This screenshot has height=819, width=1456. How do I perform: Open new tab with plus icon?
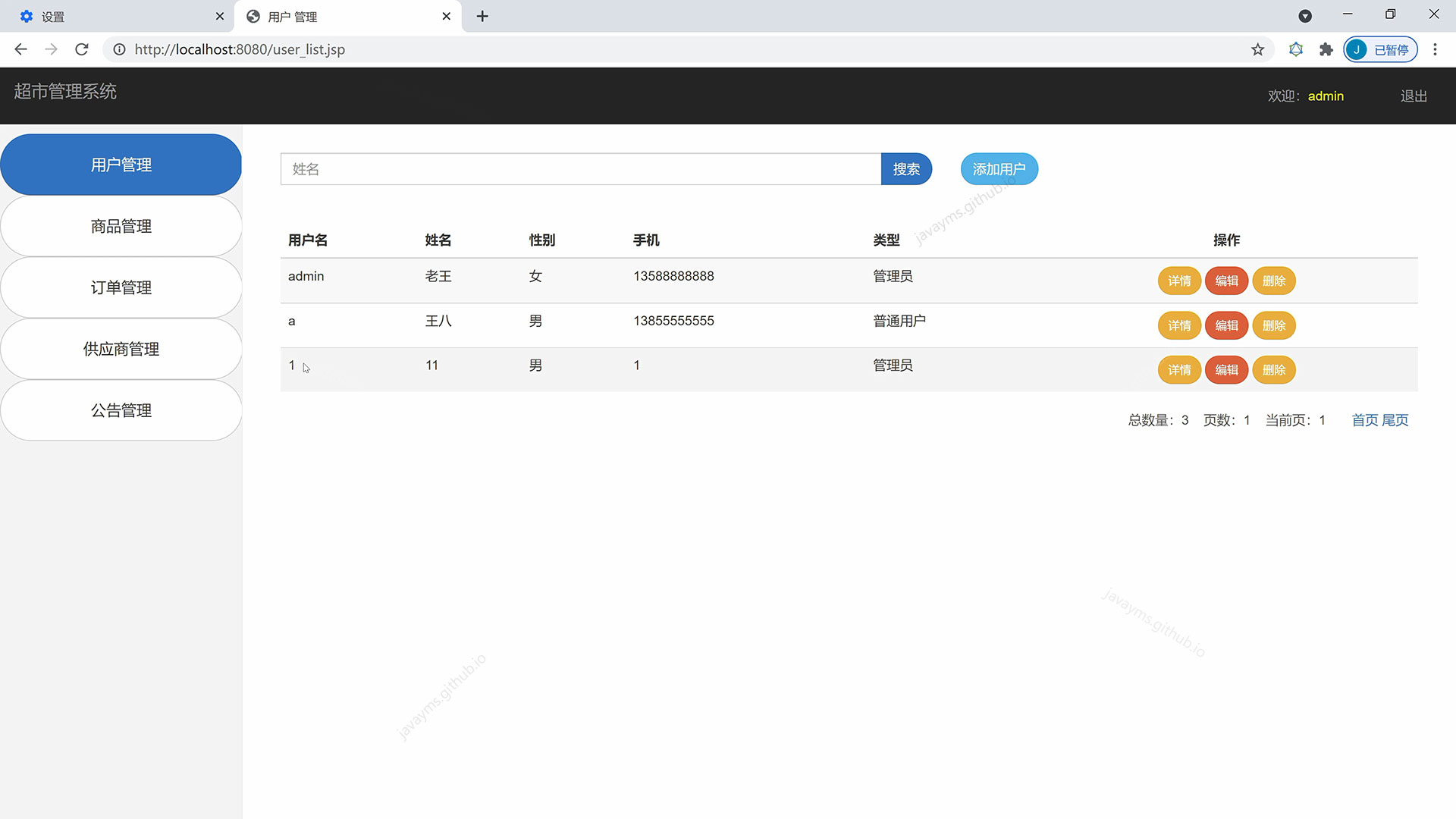[x=482, y=16]
